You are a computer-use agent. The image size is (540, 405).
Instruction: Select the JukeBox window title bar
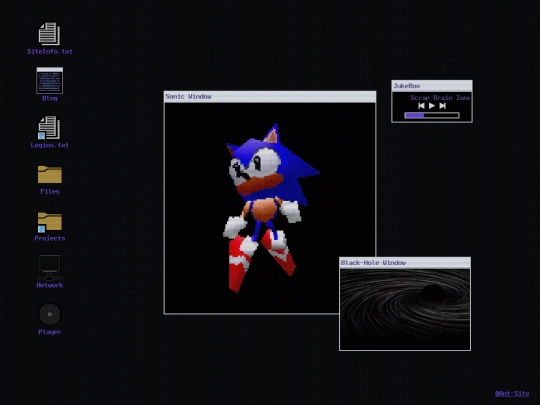click(x=432, y=86)
